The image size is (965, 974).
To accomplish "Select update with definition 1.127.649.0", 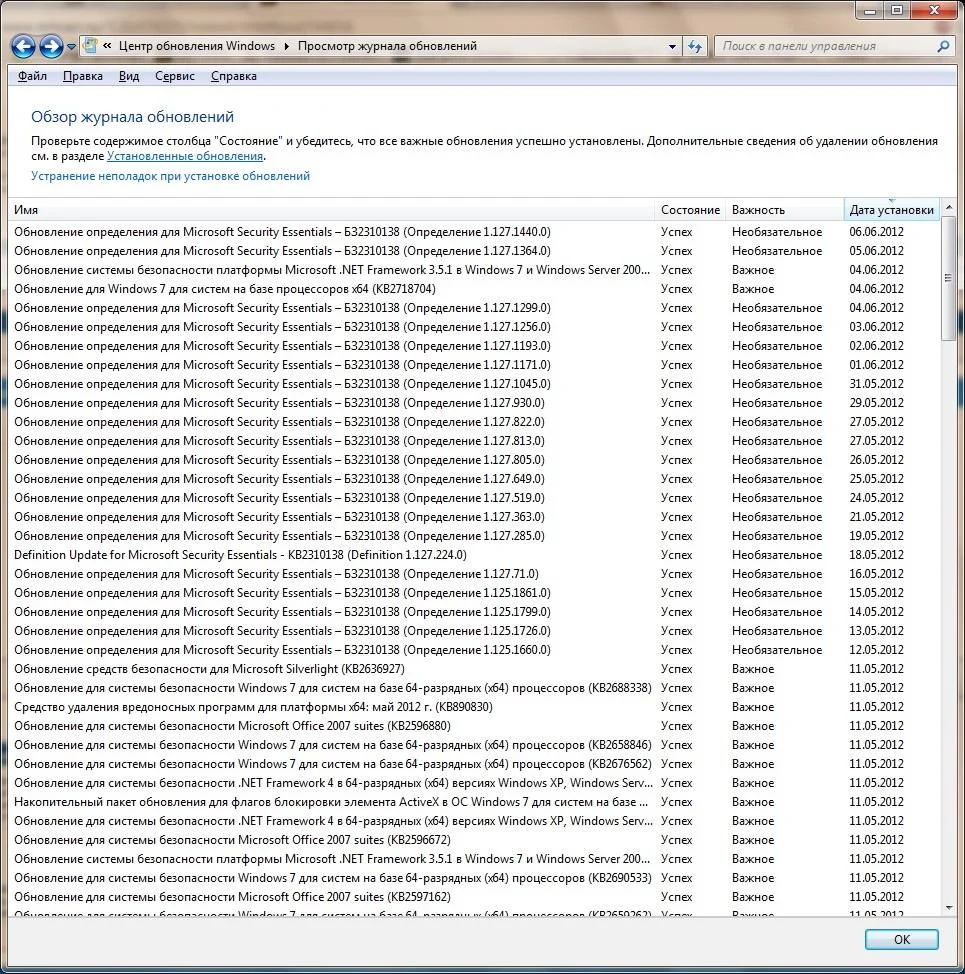I will pos(474,479).
